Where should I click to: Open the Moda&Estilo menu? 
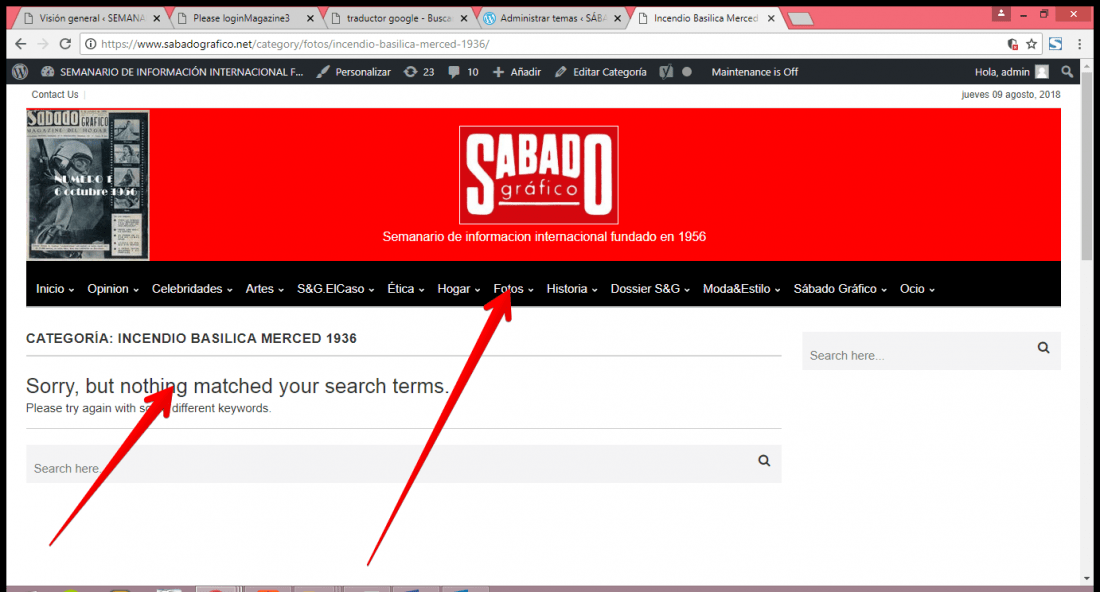[x=742, y=288]
